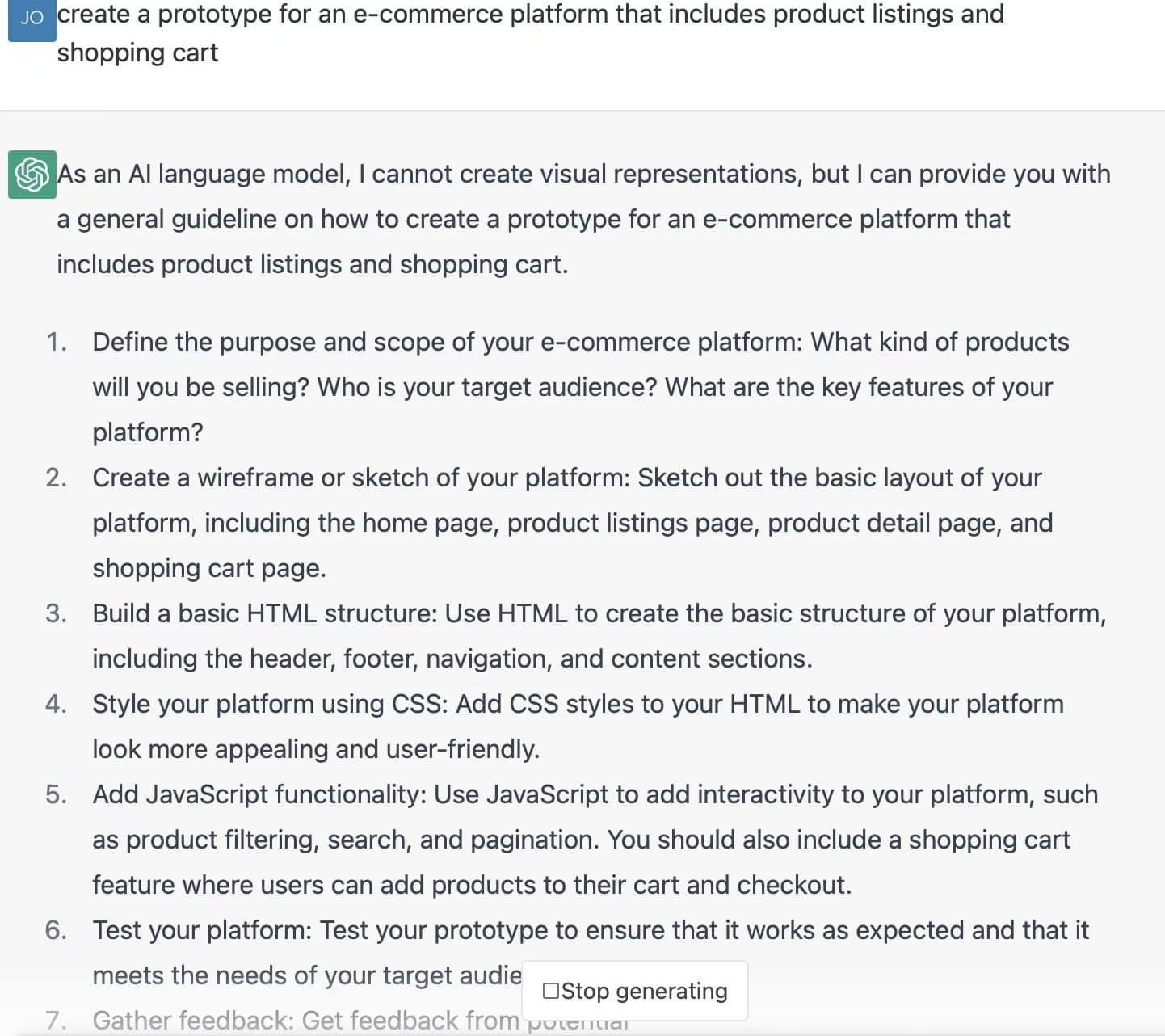Click the list number 5 marker
The height and width of the screenshot is (1036, 1165).
56,794
